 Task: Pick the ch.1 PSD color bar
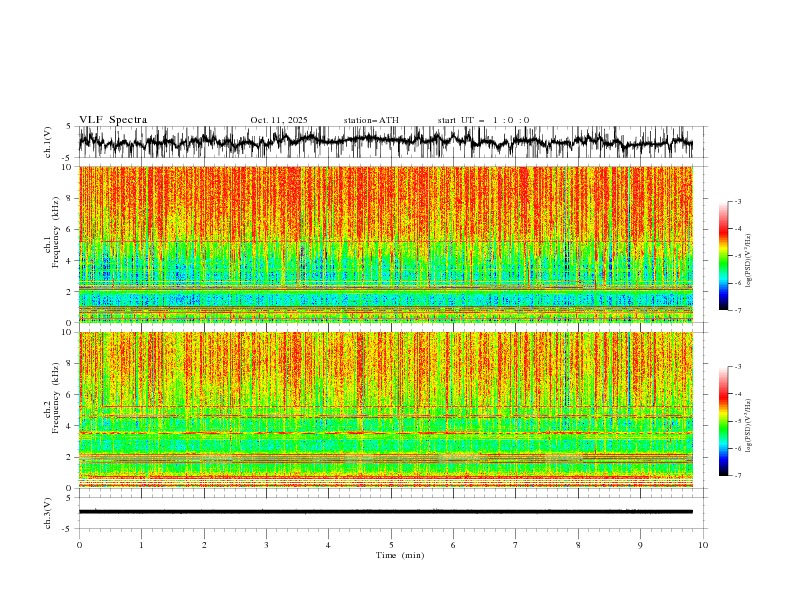tap(723, 256)
